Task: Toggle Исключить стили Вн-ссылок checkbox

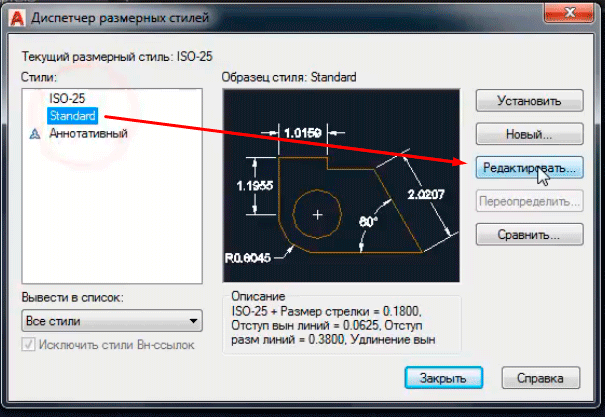Action: (28, 344)
